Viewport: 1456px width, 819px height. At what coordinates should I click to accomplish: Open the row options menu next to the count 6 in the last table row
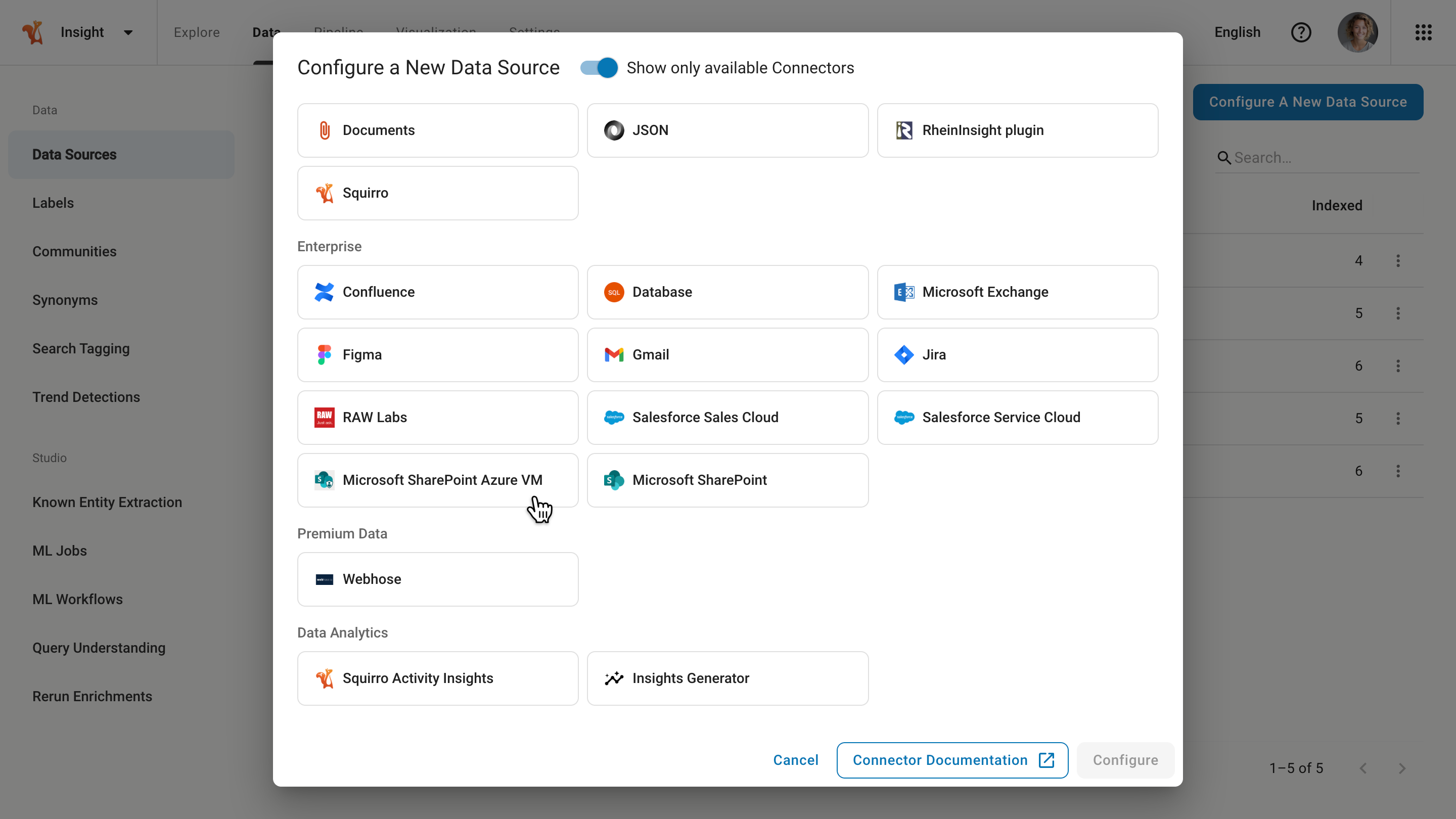point(1398,471)
